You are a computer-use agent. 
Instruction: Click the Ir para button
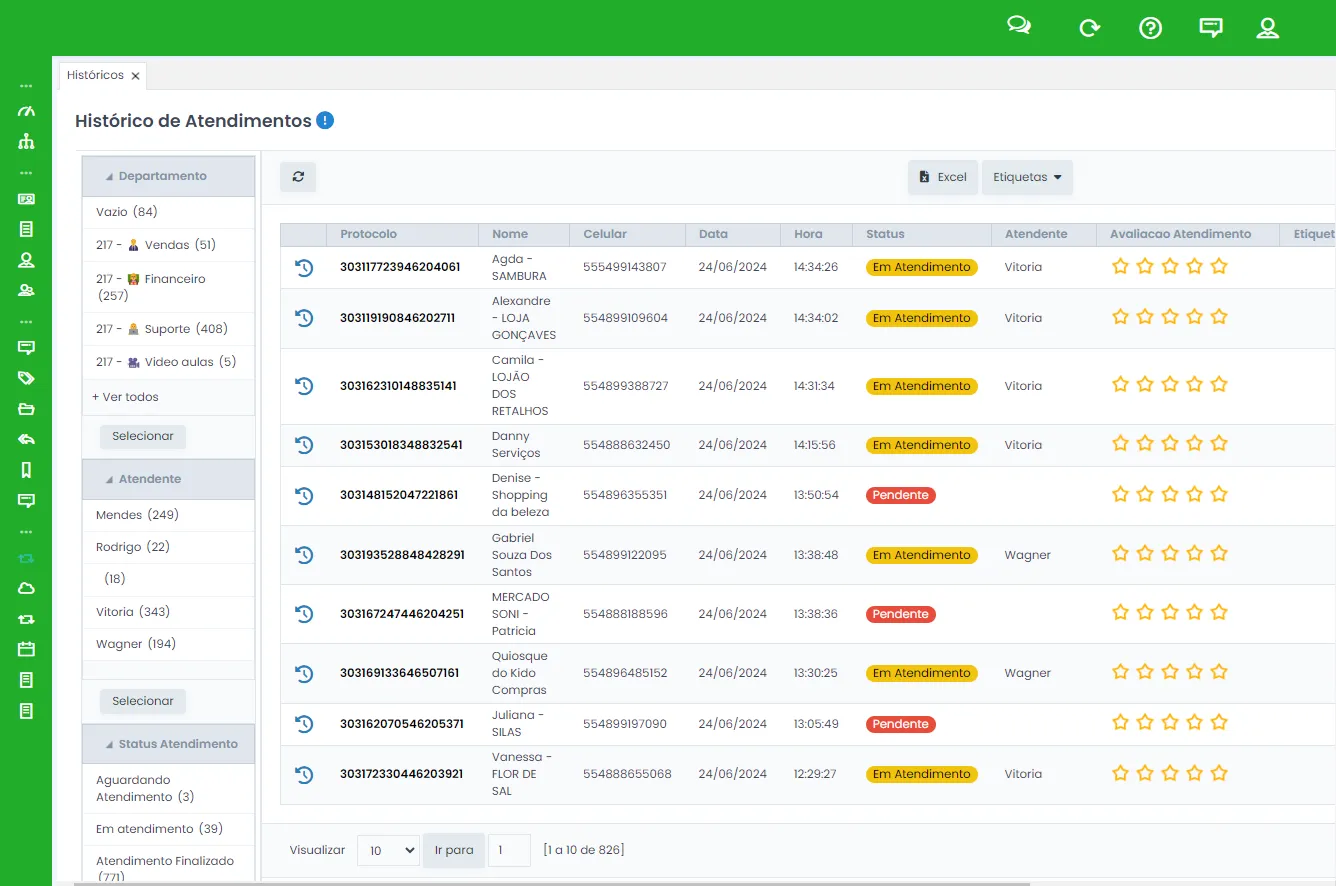pyautogui.click(x=454, y=850)
